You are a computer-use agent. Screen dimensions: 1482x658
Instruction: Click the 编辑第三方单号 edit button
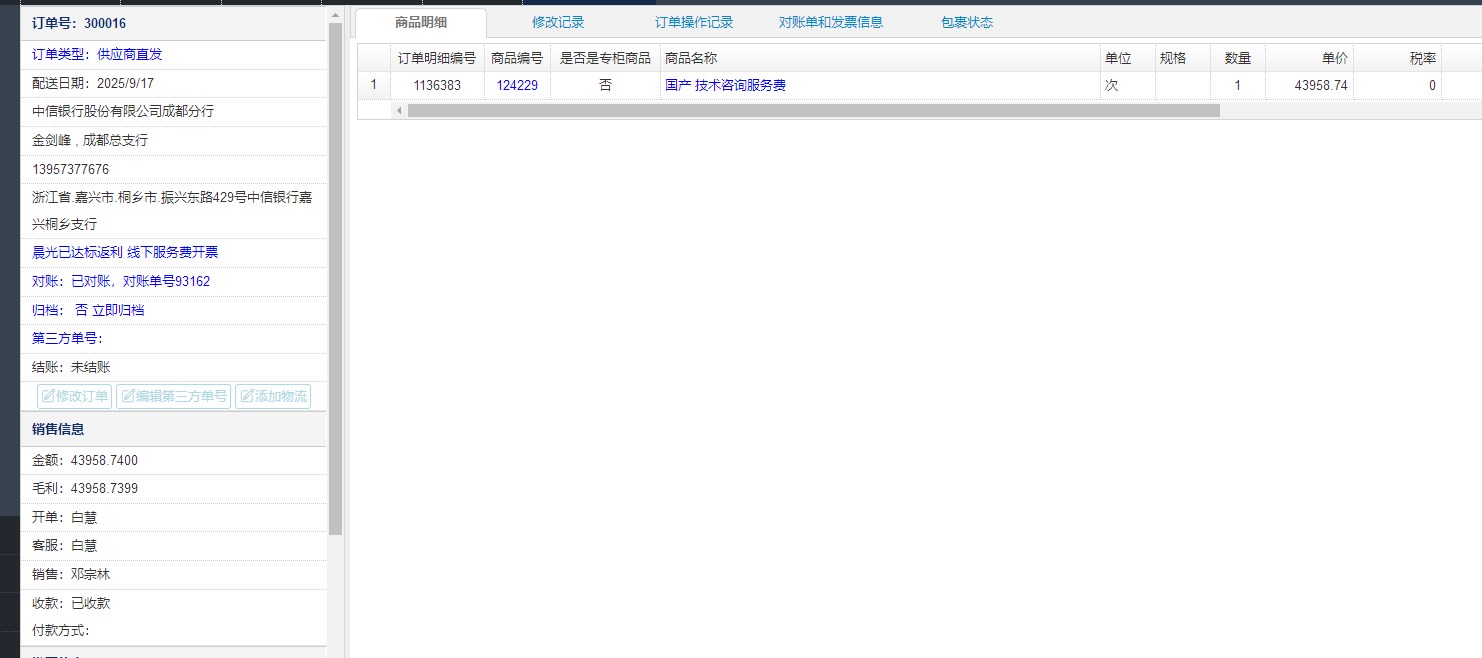(x=173, y=396)
